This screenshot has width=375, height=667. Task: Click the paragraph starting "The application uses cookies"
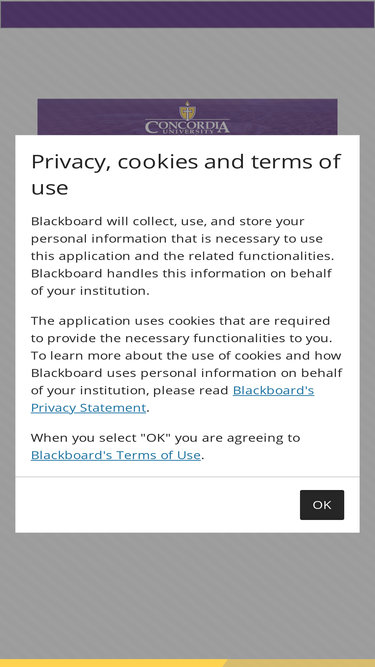[186, 364]
